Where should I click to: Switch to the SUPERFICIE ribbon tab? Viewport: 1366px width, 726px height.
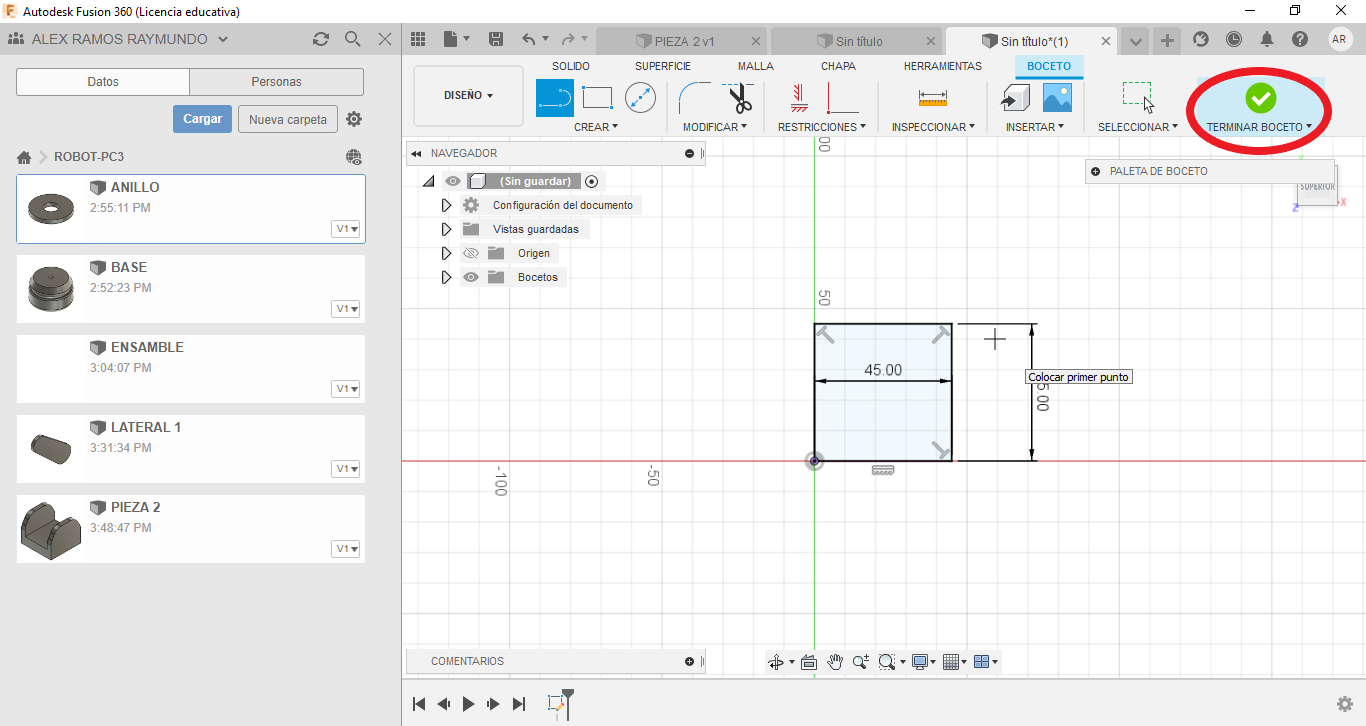(x=663, y=66)
